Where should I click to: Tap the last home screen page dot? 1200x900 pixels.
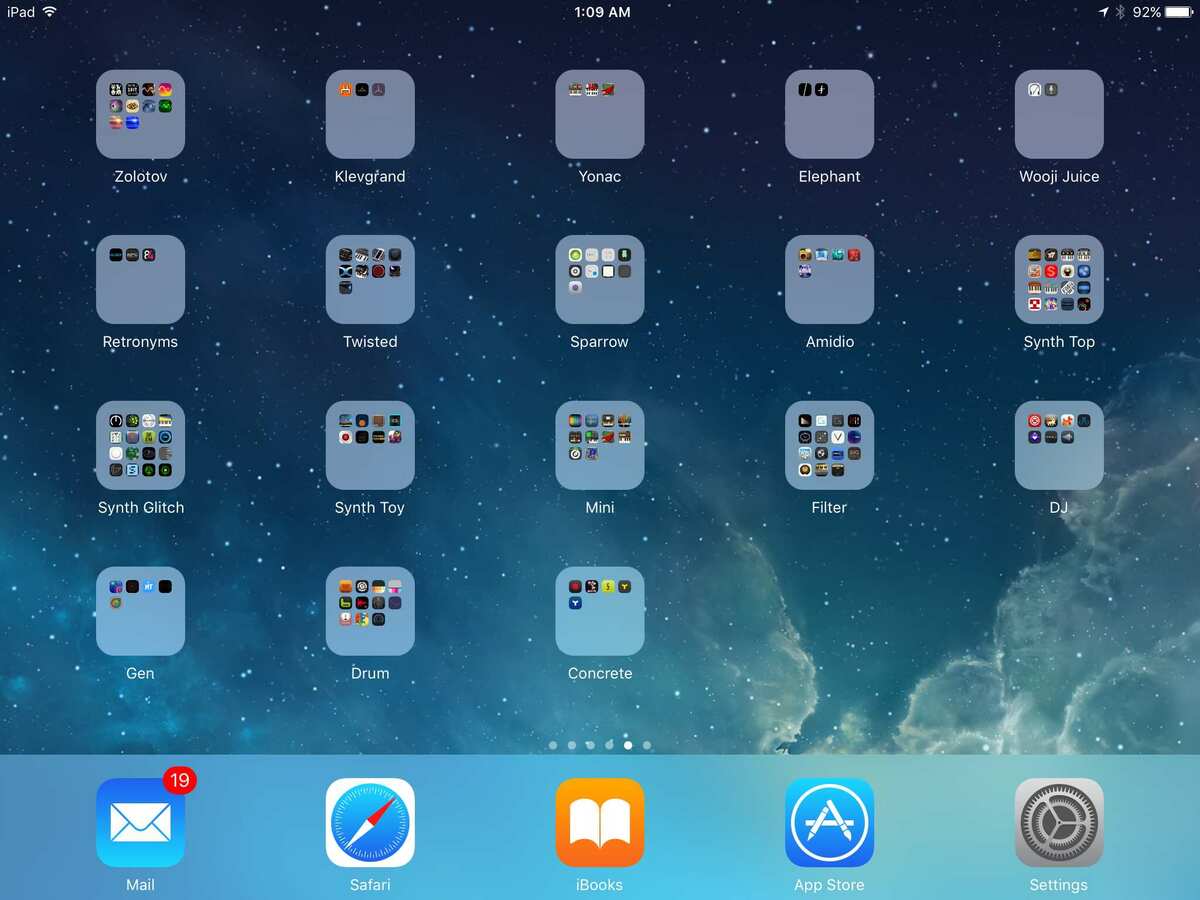(x=647, y=745)
